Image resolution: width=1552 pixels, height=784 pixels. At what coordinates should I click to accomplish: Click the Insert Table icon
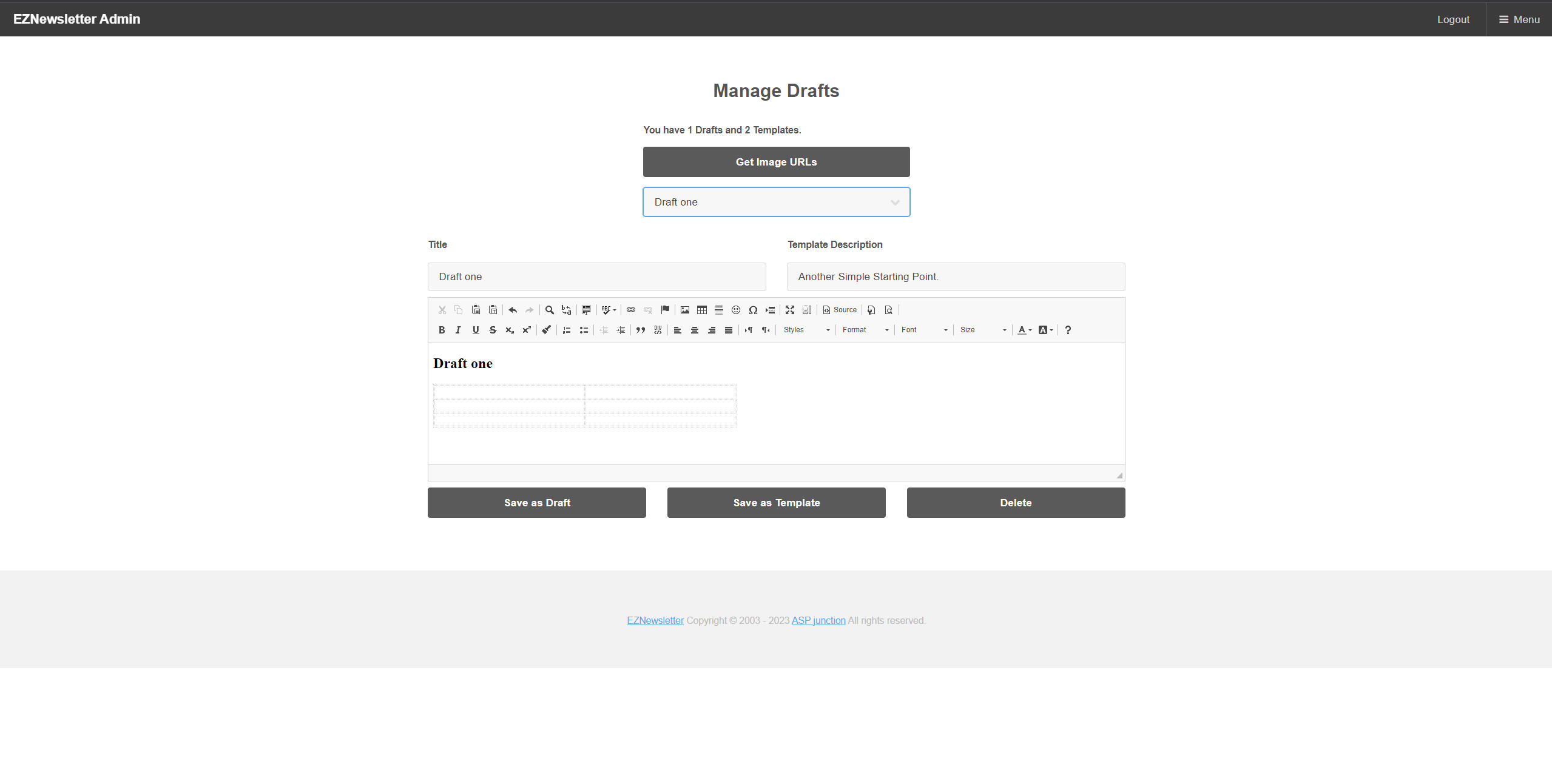coord(701,310)
